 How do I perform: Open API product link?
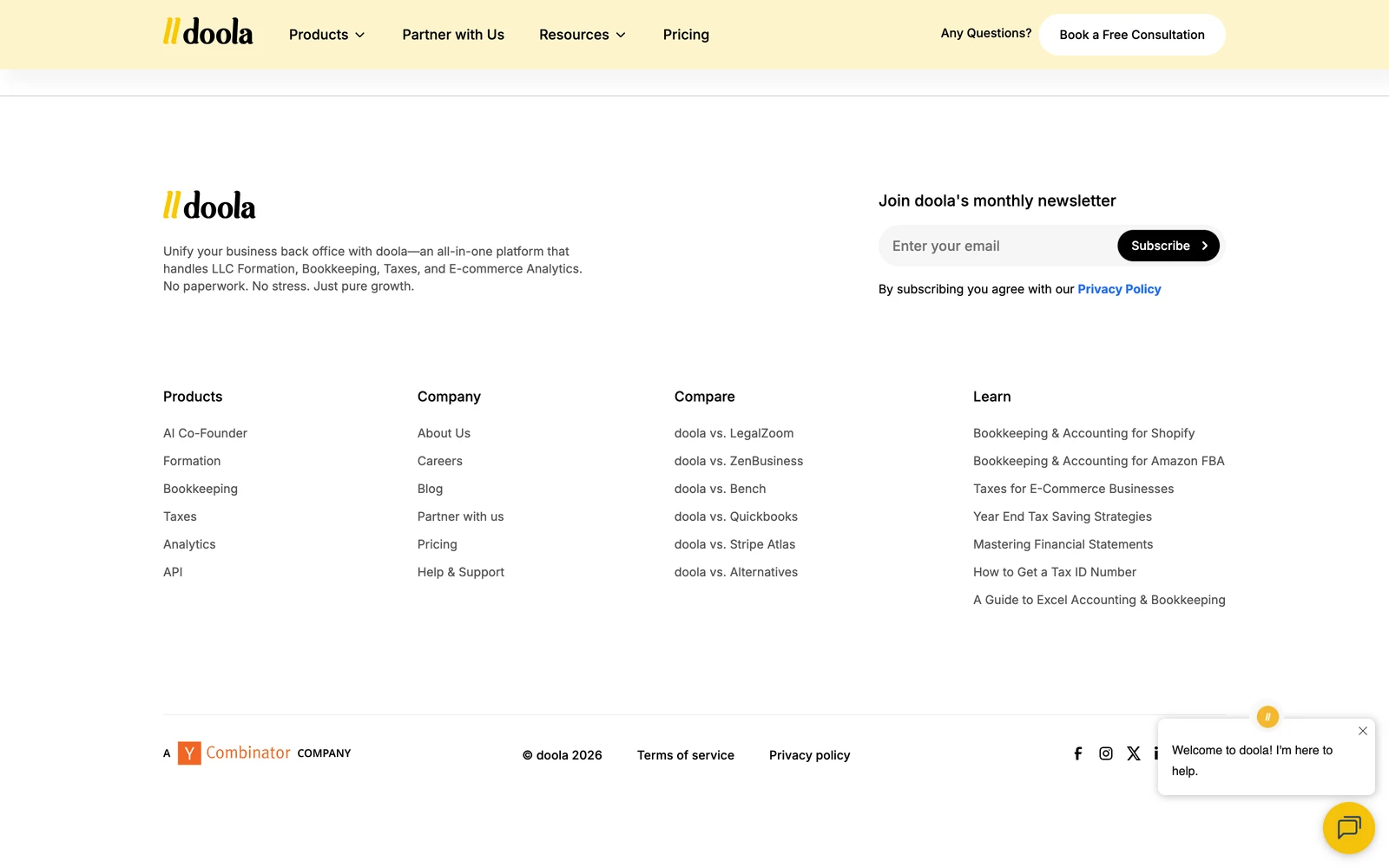pos(173,572)
